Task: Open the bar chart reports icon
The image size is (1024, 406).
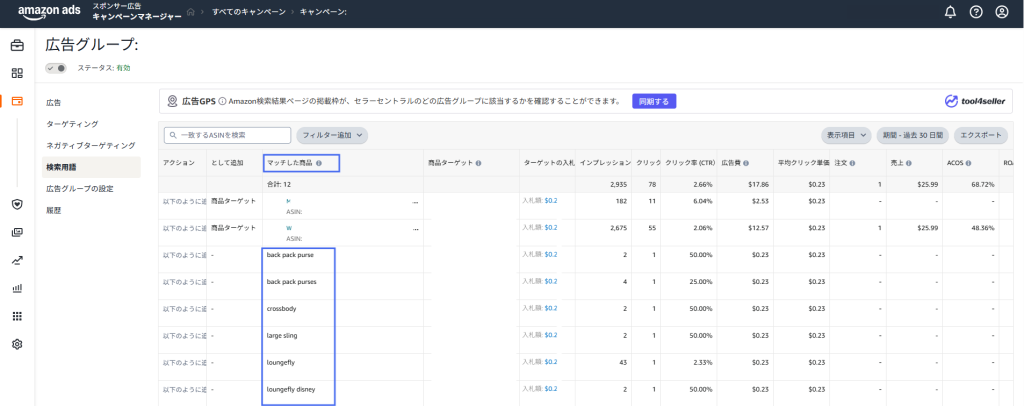Action: [17, 288]
